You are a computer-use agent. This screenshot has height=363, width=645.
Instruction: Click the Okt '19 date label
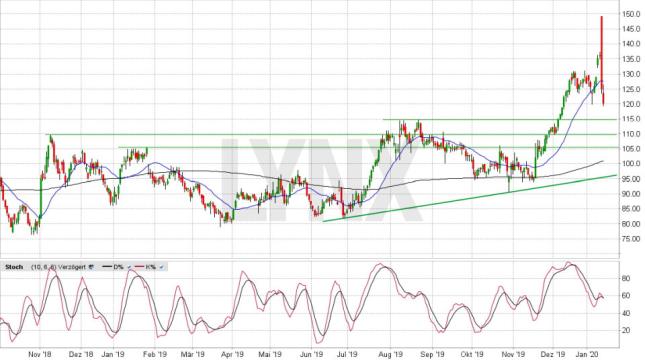click(472, 354)
